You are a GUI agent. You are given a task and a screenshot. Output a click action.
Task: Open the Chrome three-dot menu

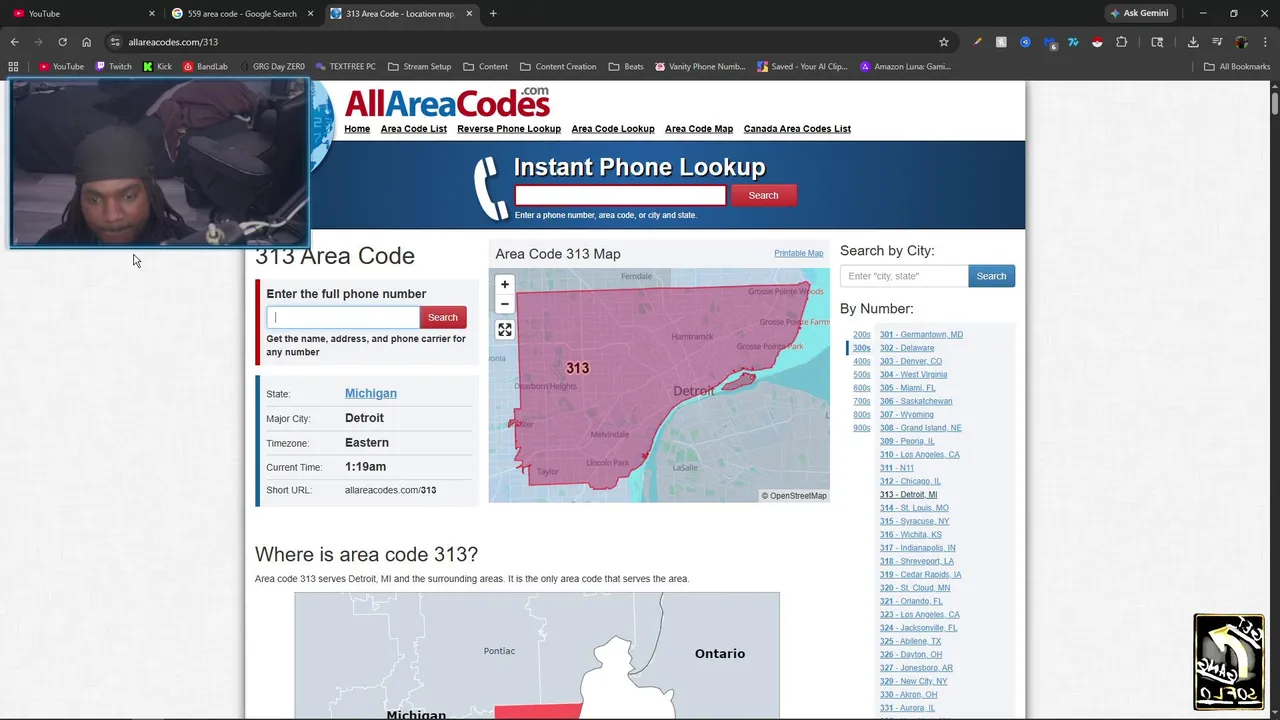[x=1265, y=42]
